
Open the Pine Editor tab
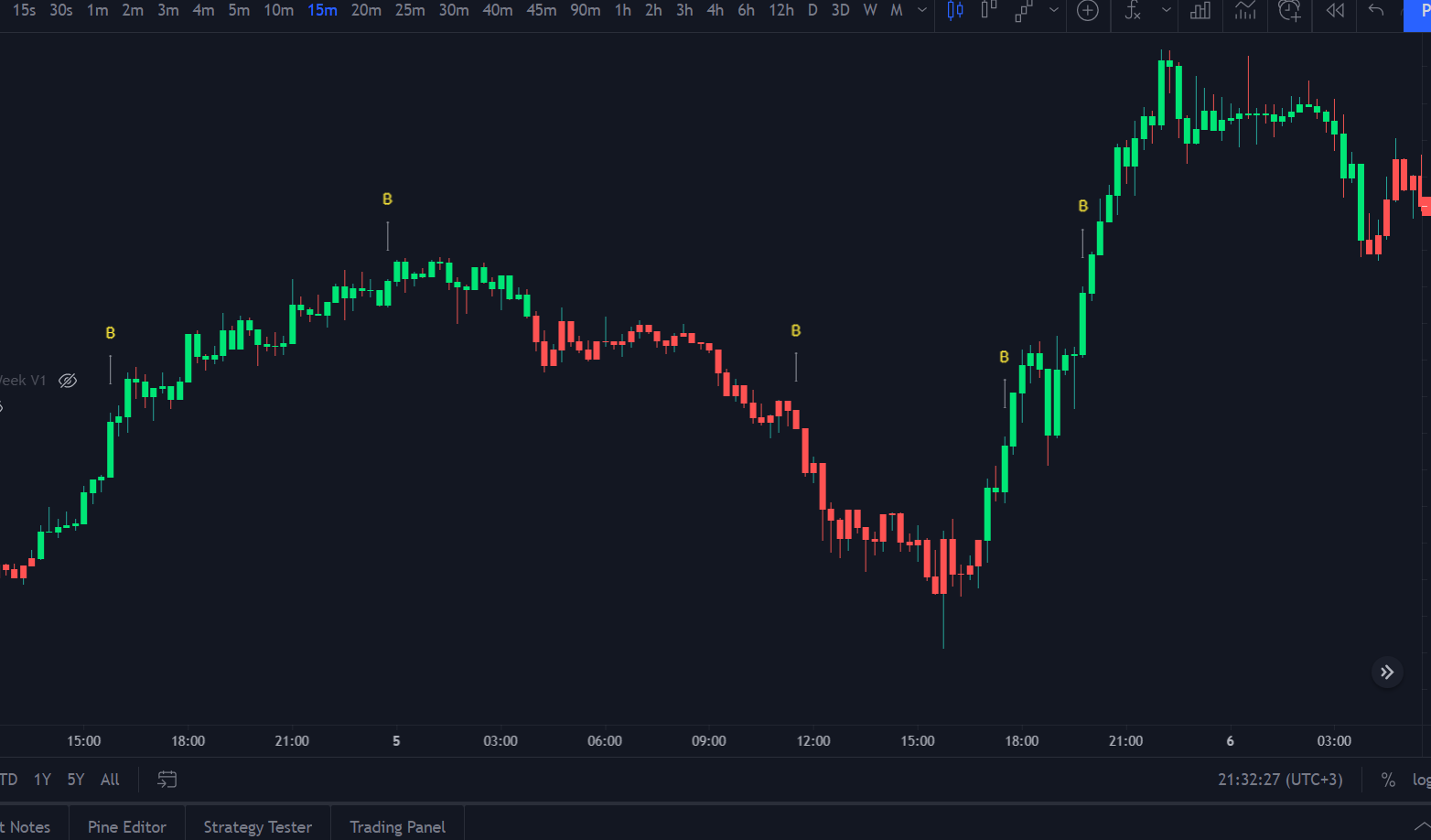127,826
